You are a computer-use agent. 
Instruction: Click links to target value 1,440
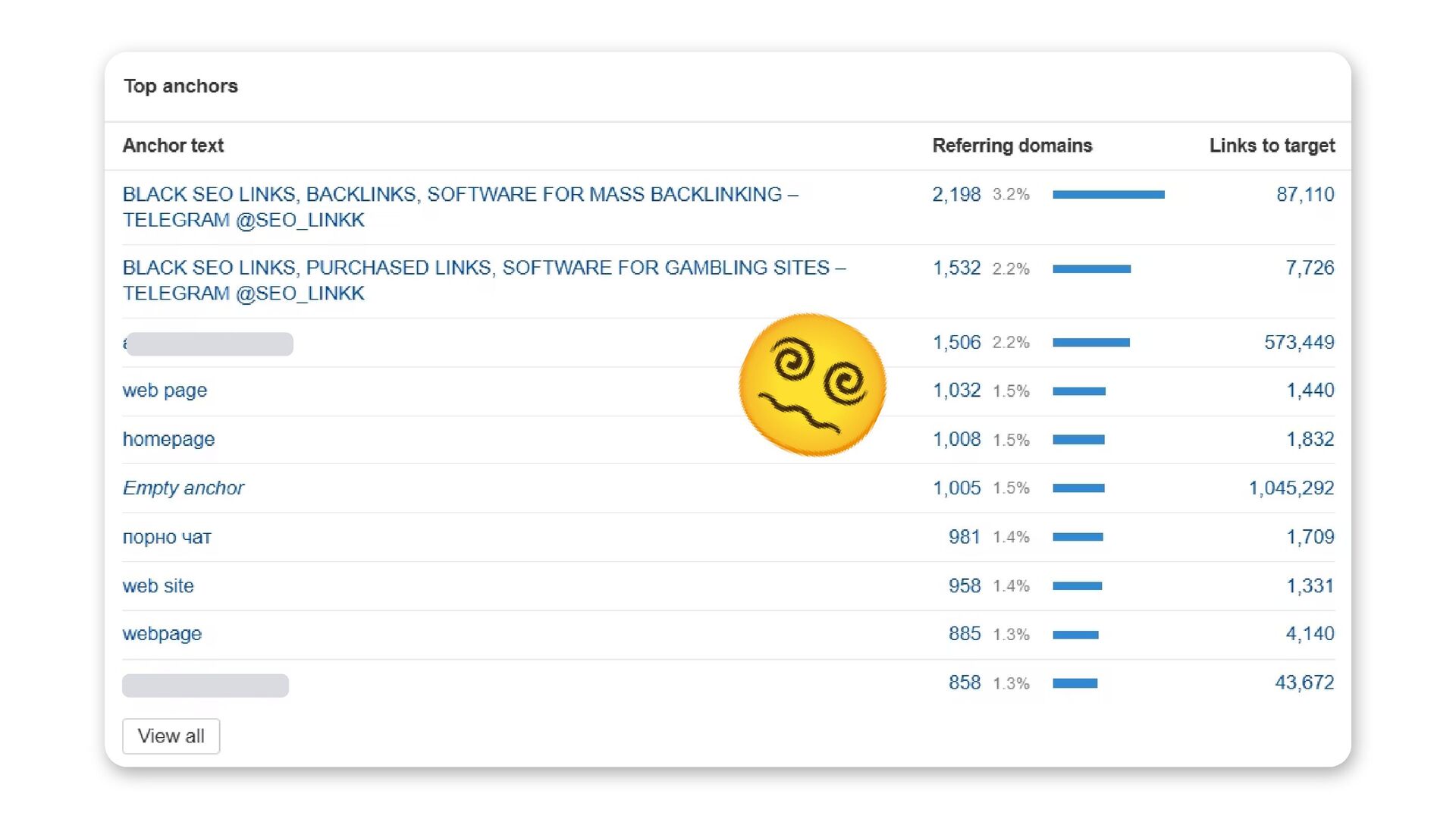pos(1310,391)
